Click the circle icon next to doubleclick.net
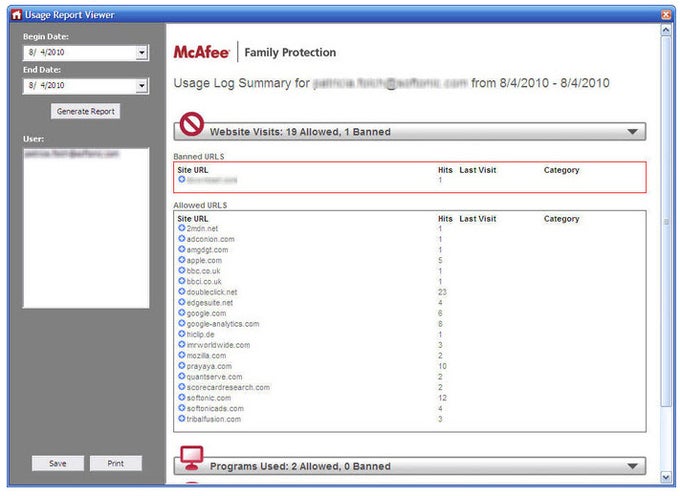This screenshot has width=680, height=496. click(182, 292)
